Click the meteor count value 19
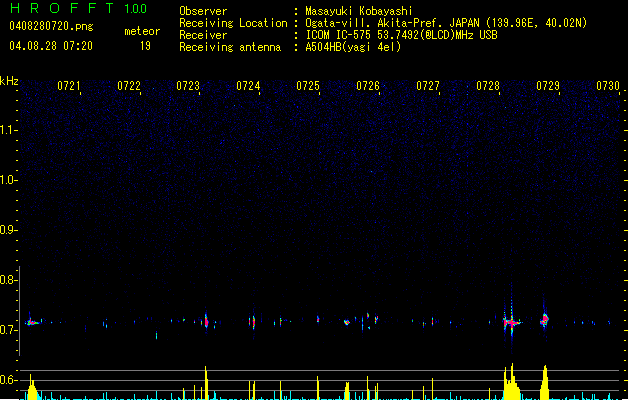Screen dimensions: 629x400 145,46
